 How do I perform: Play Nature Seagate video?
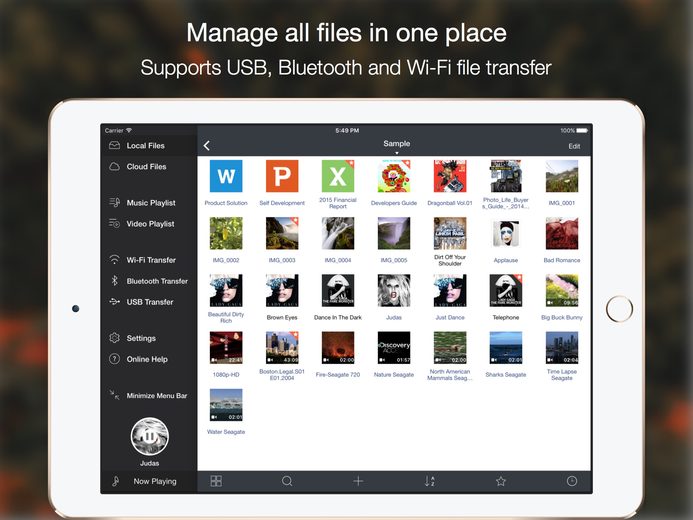(394, 348)
